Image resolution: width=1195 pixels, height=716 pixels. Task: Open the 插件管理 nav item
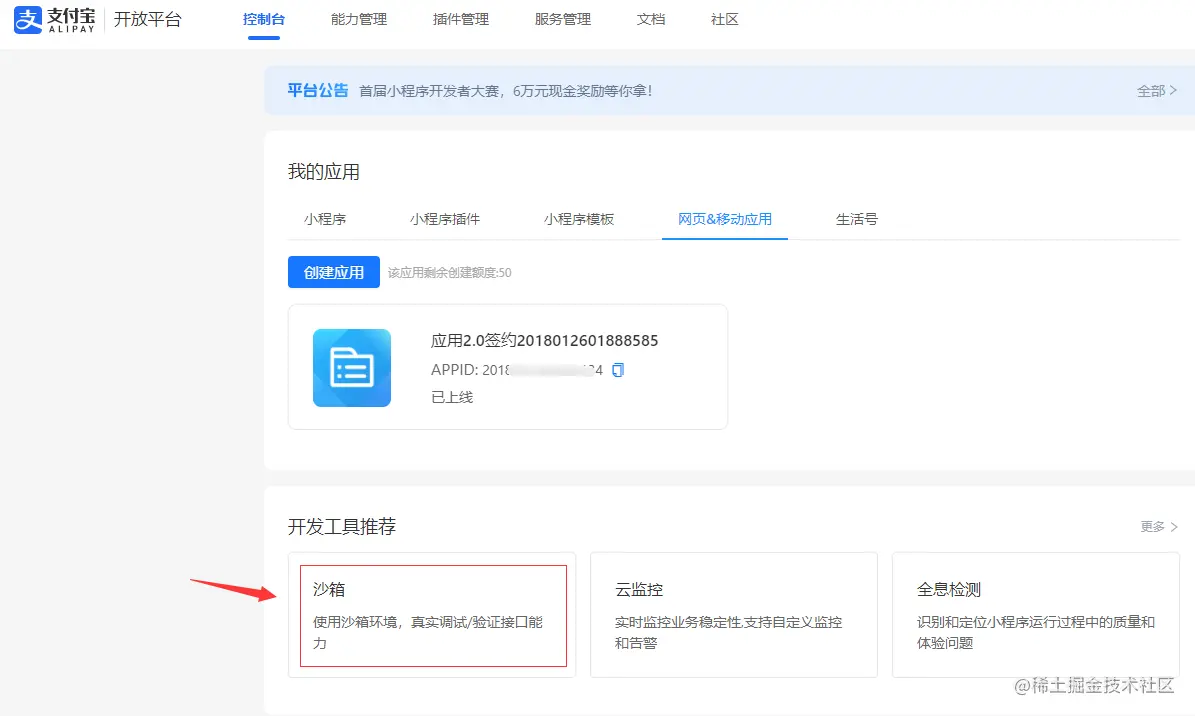pos(461,19)
